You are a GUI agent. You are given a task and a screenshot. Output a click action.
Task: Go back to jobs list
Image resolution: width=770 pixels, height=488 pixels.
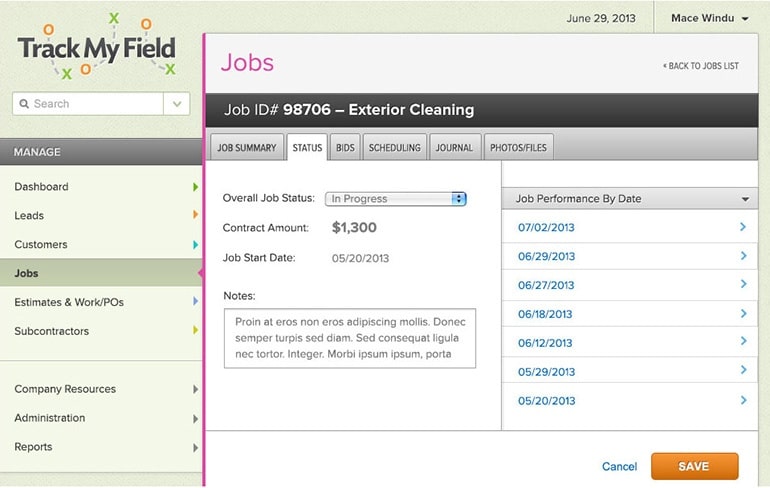(x=701, y=66)
